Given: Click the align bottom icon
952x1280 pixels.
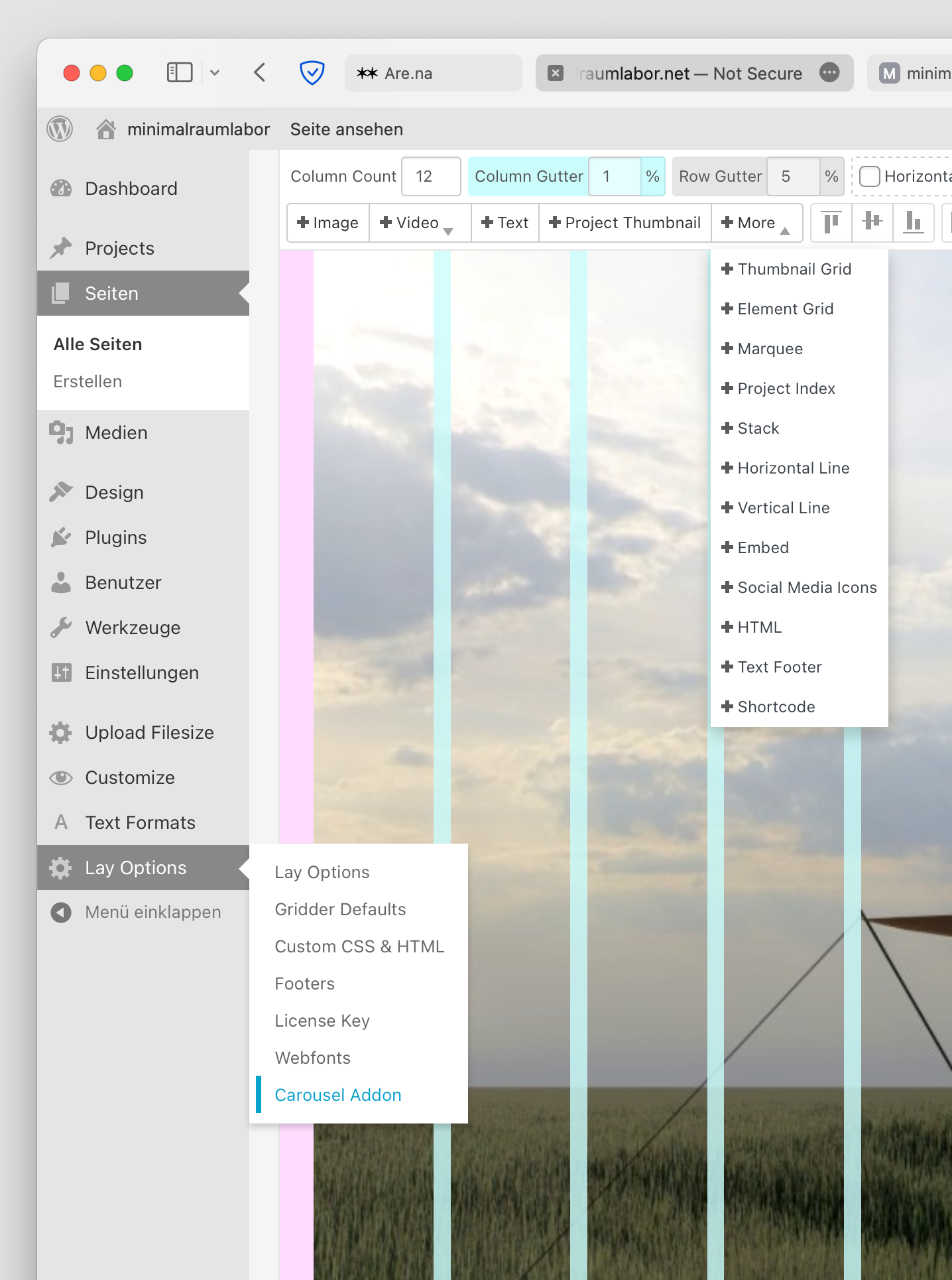Looking at the screenshot, I should (x=914, y=222).
